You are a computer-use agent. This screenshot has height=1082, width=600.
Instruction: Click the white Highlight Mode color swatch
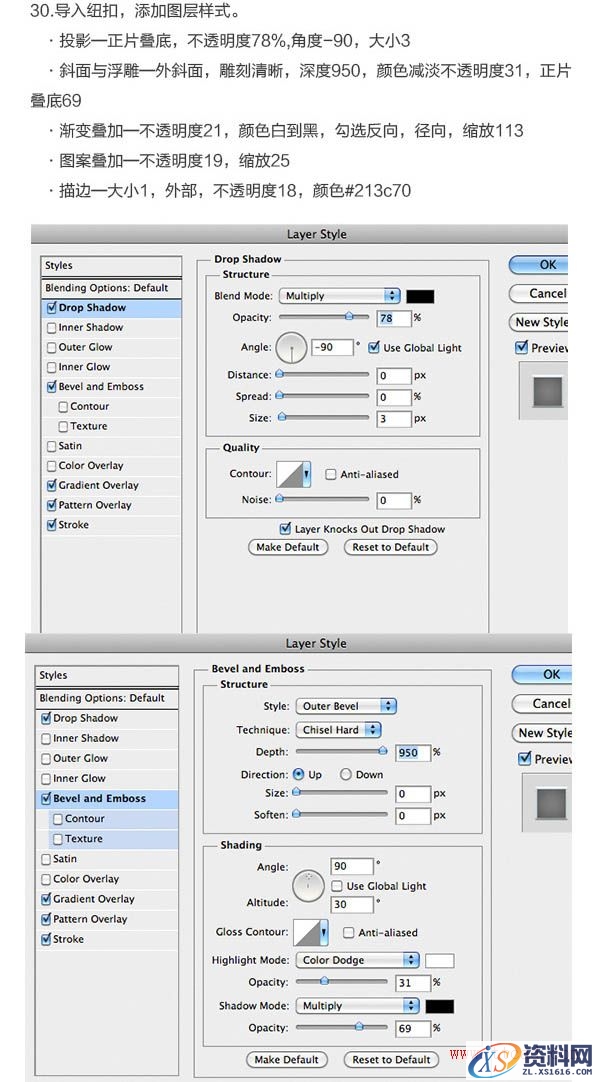click(439, 960)
